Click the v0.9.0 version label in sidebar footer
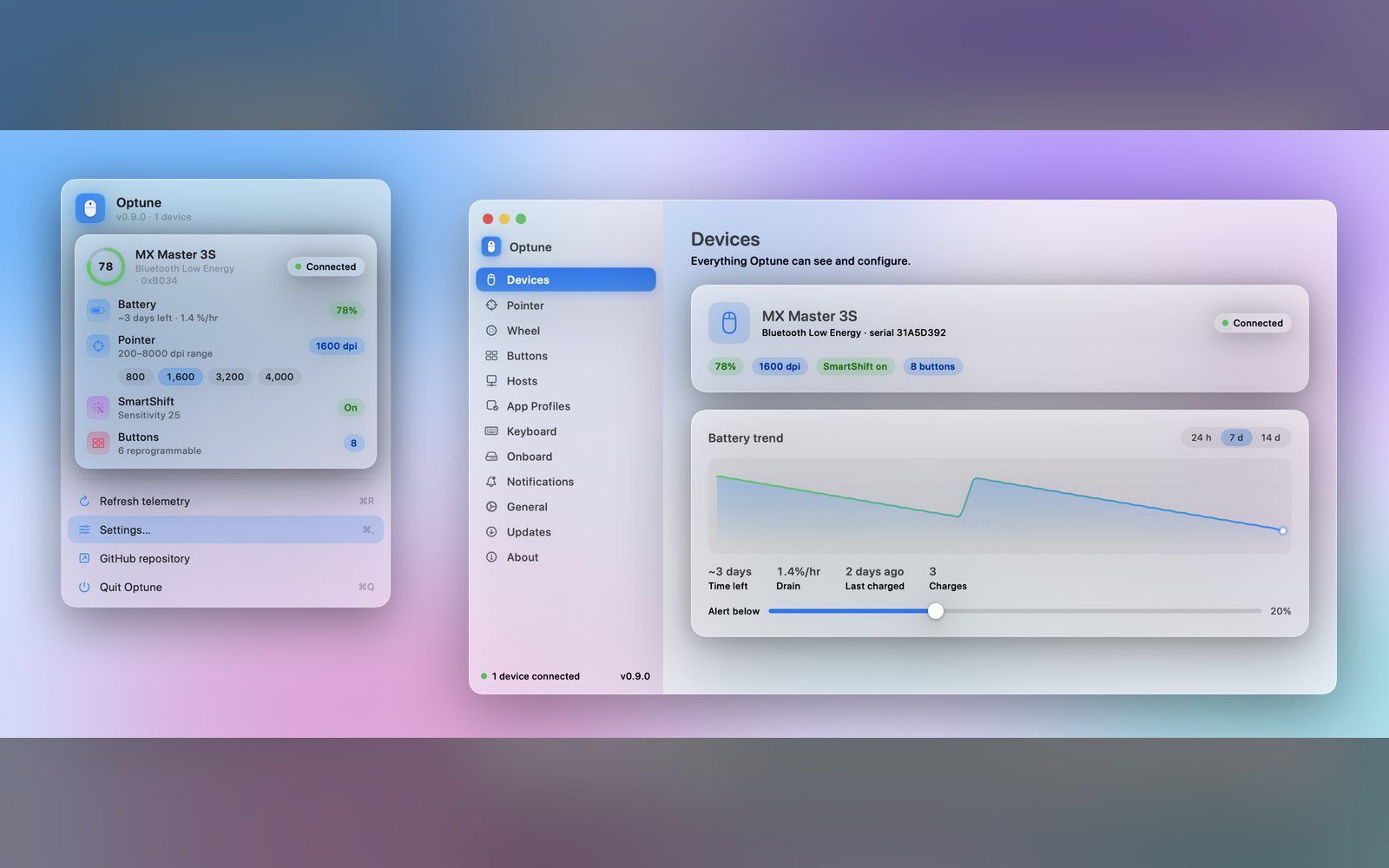Viewport: 1389px width, 868px height. 635,676
